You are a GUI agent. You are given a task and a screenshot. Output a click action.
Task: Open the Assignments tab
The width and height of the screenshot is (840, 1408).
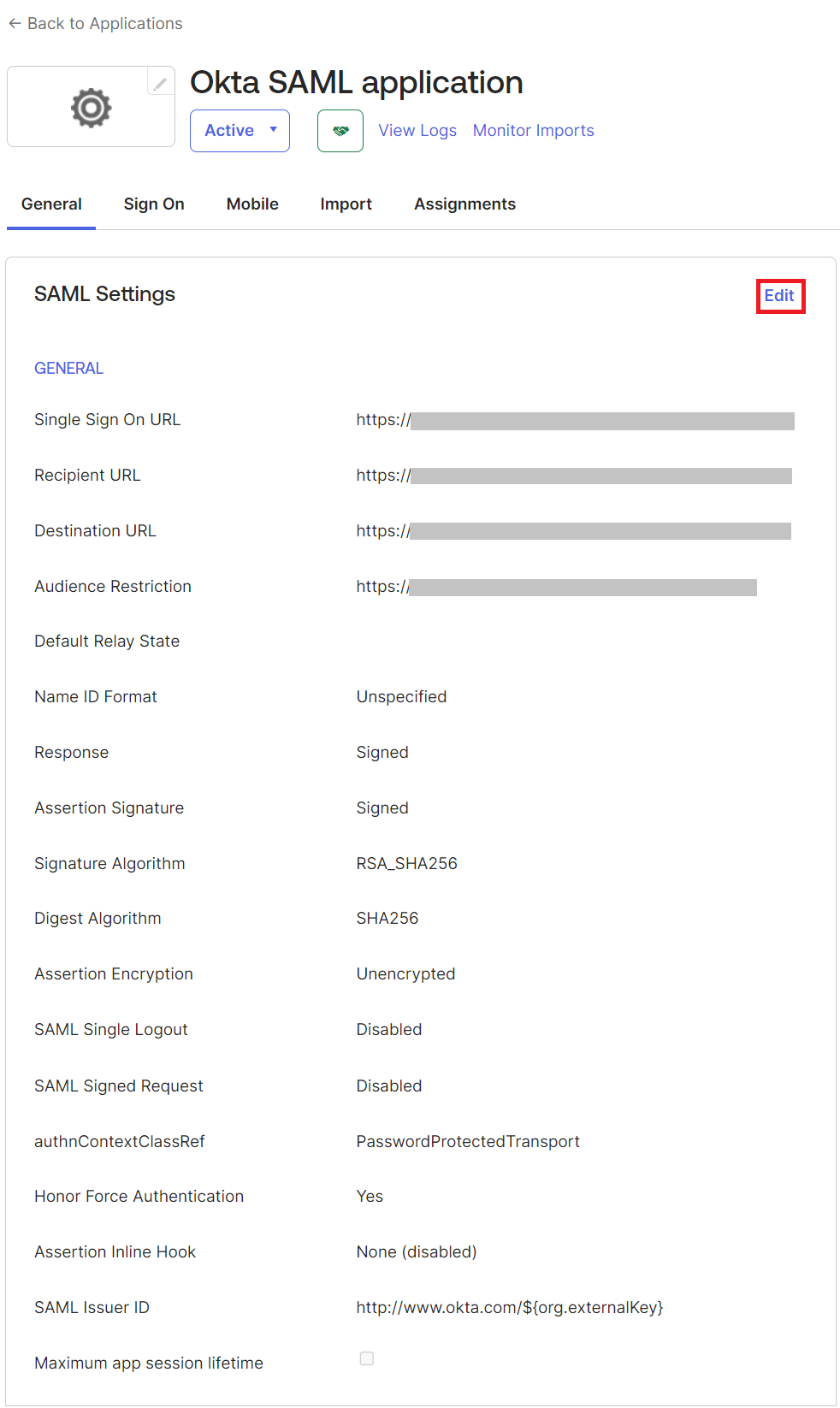tap(464, 204)
